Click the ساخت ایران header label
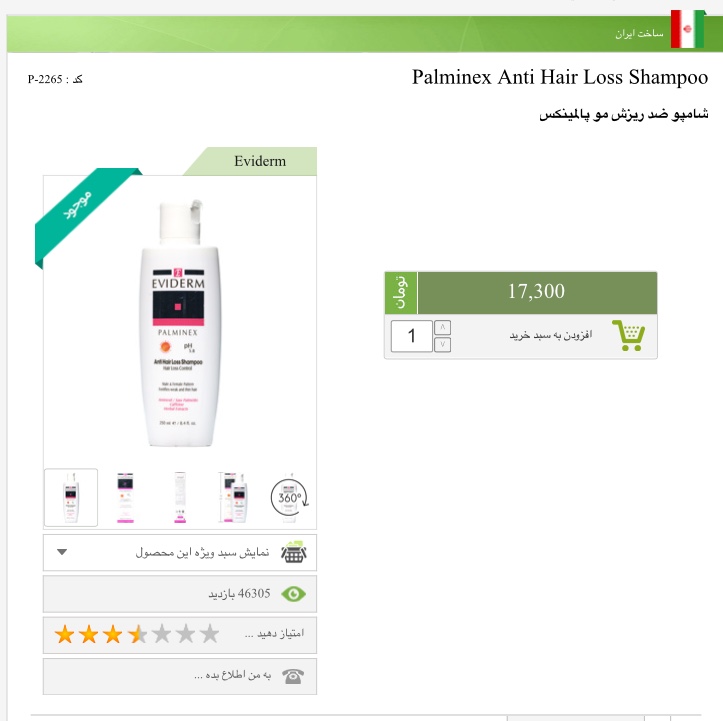Screen dimensions: 723x721 pos(639,33)
